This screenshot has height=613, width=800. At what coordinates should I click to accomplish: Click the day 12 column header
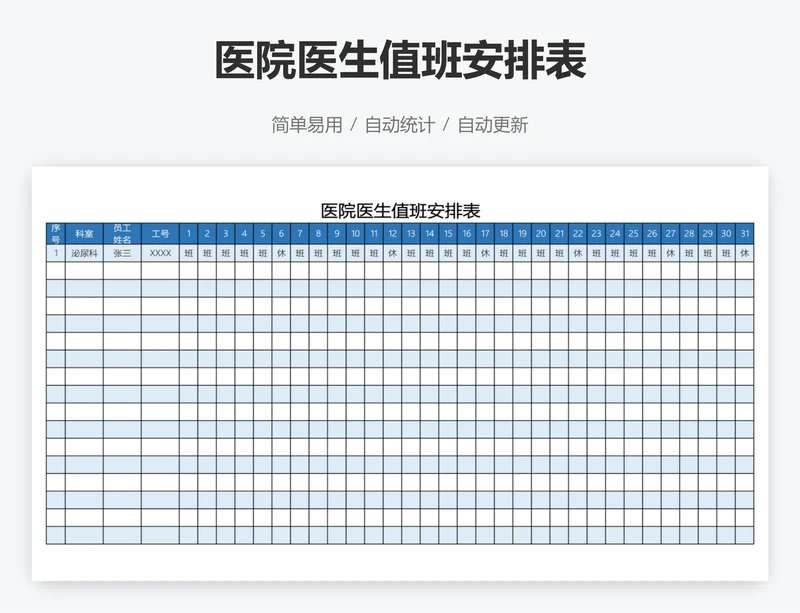[392, 234]
